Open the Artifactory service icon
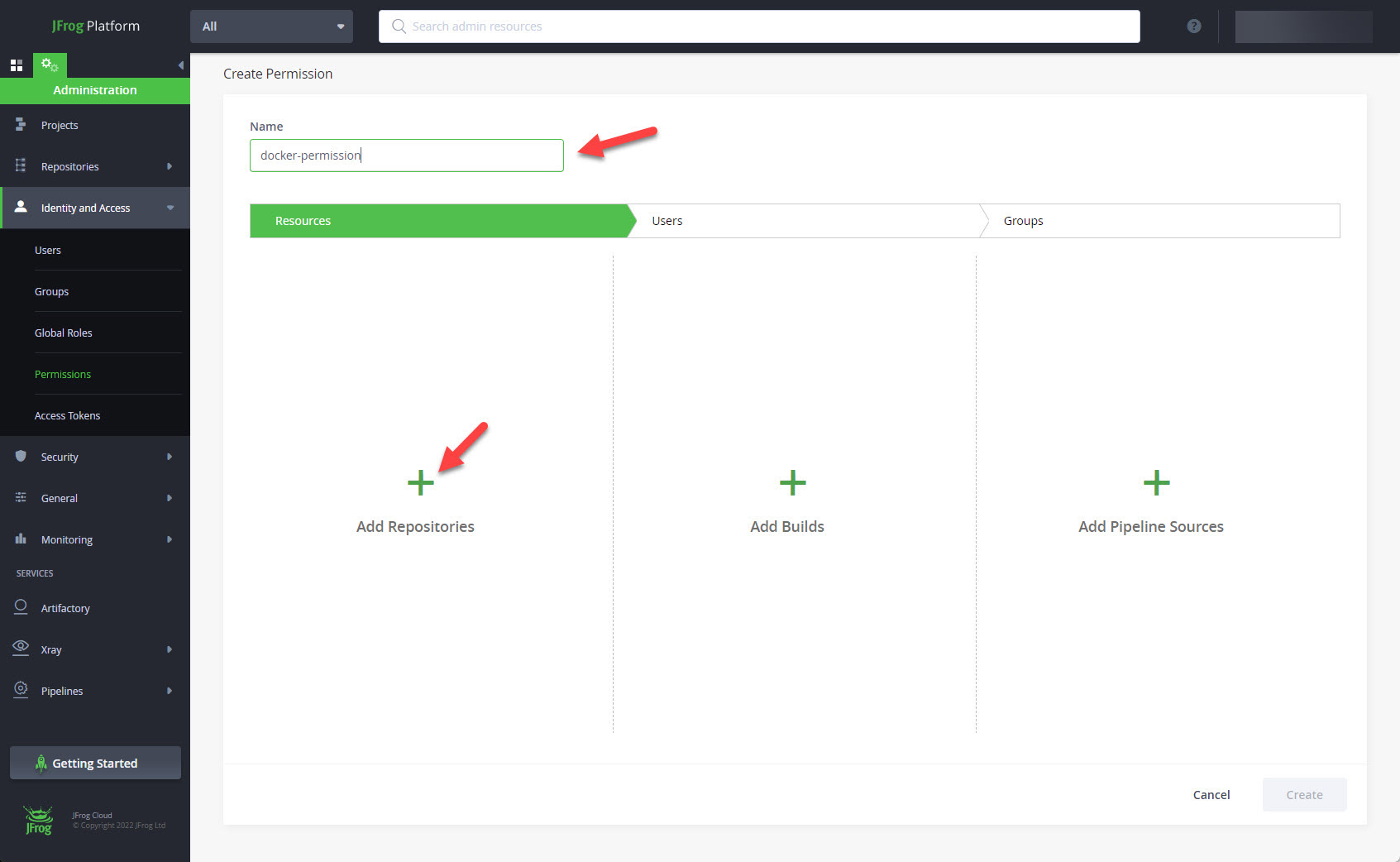Viewport: 1400px width, 862px height. pos(20,607)
